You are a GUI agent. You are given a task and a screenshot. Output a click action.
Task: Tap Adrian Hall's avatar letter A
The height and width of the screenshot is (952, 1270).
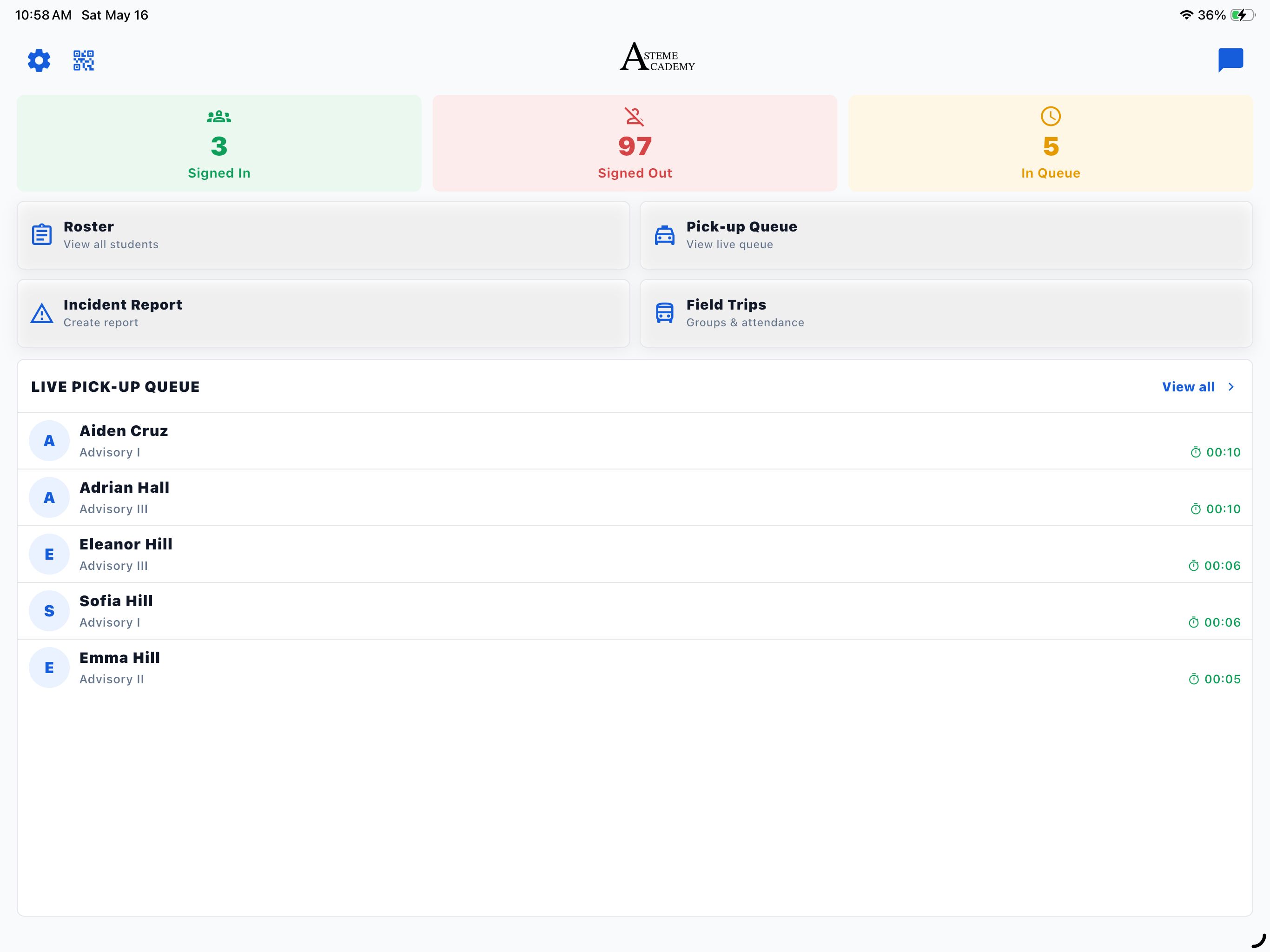coord(49,497)
